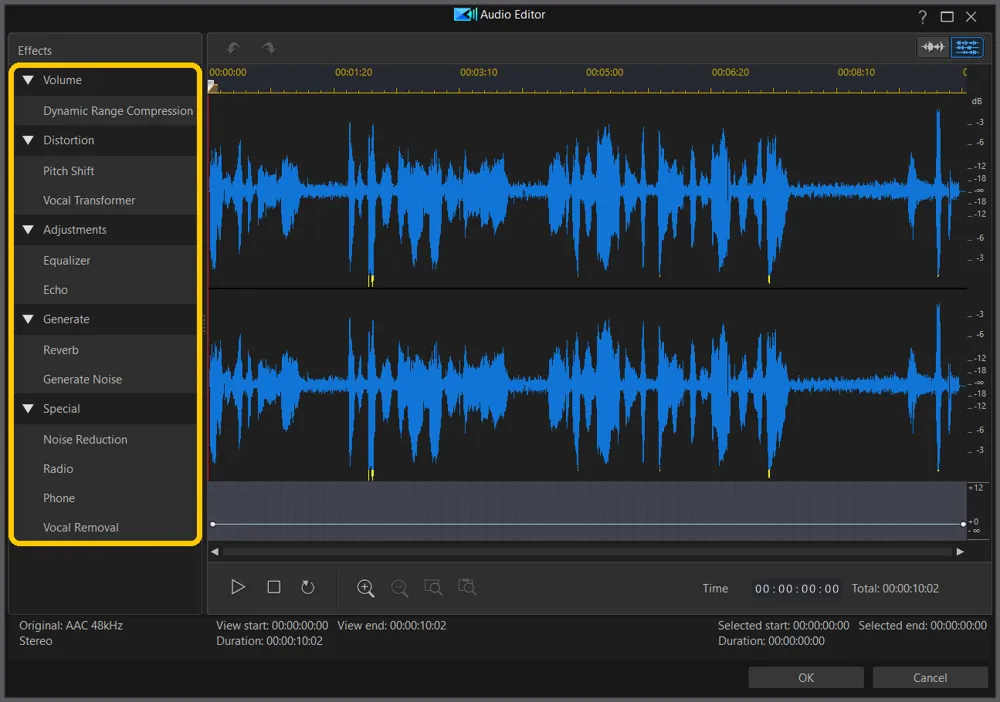Collapse the Volume effects group
1000x702 pixels.
pos(28,80)
